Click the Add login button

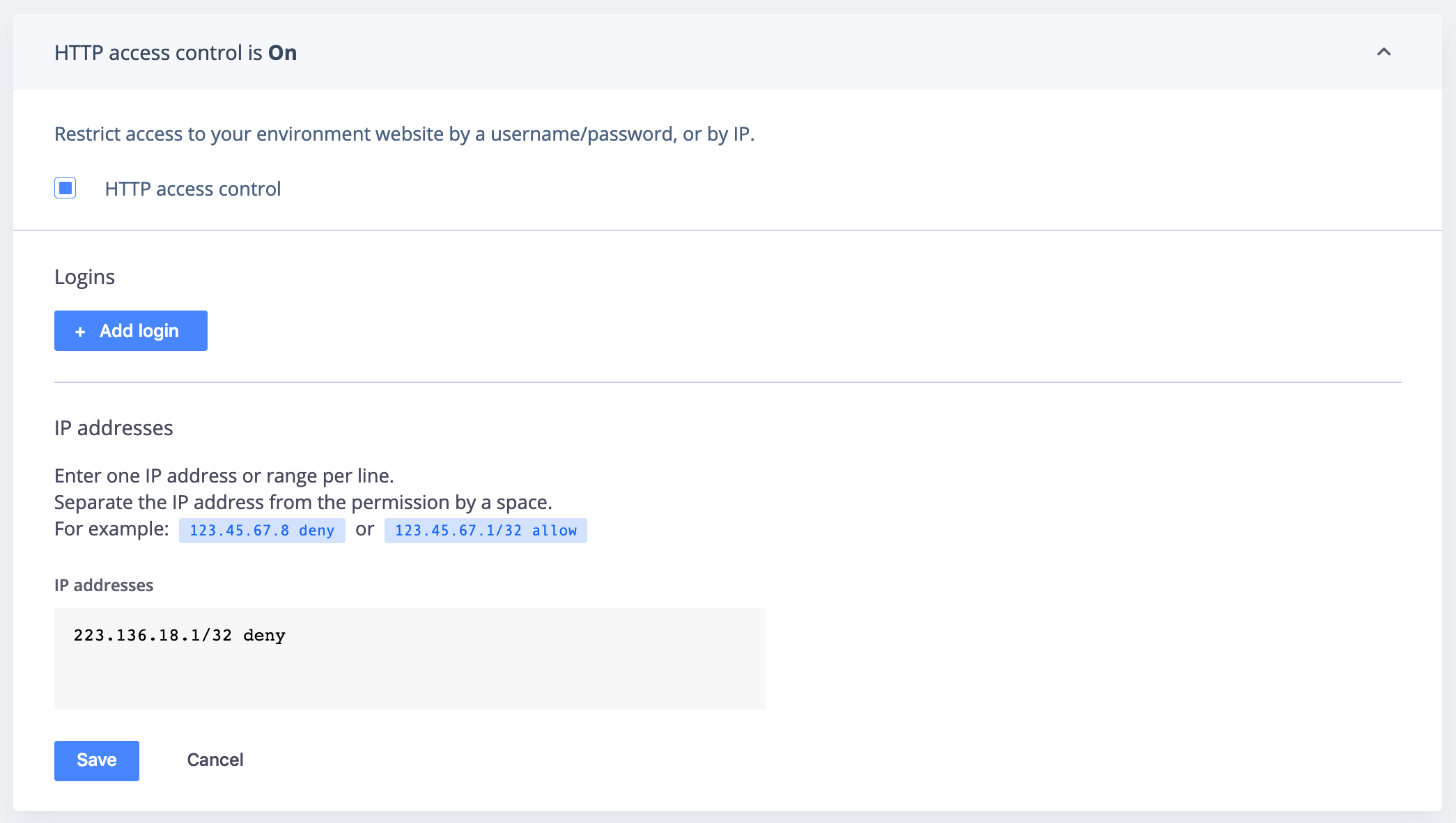pyautogui.click(x=131, y=331)
